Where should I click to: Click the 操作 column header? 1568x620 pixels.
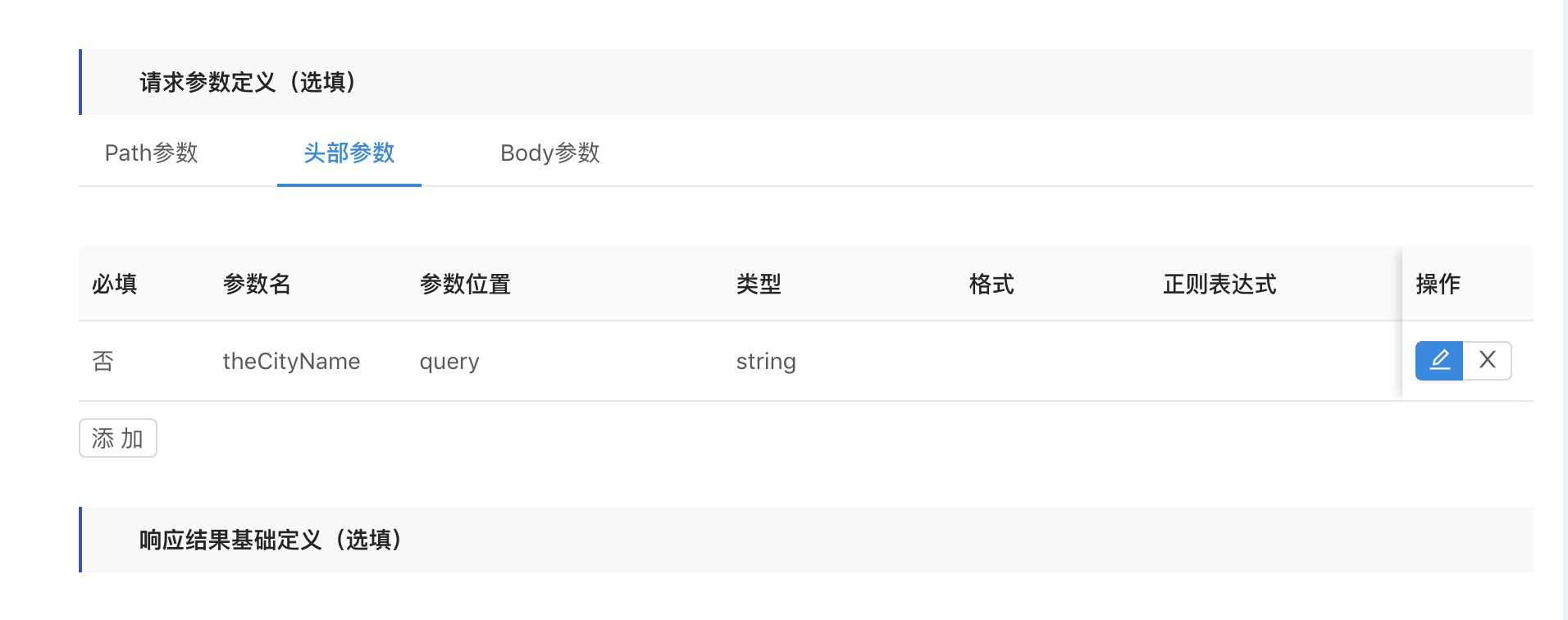(1438, 285)
